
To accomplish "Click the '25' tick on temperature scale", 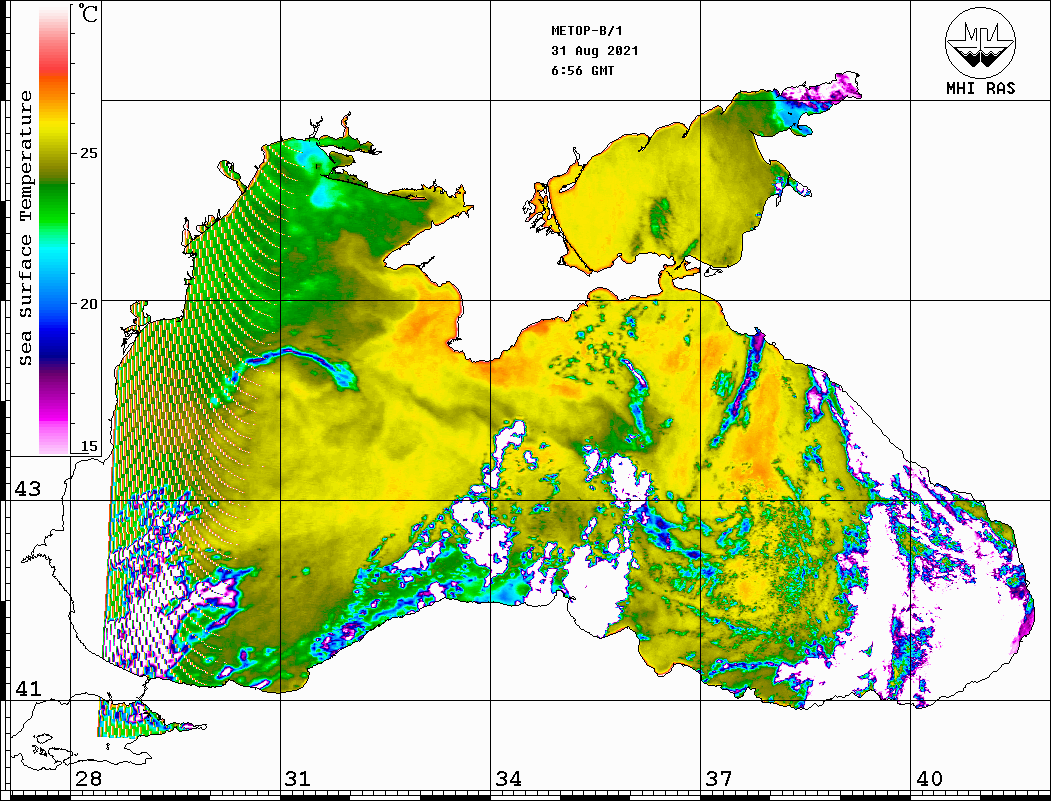I will [x=88, y=153].
